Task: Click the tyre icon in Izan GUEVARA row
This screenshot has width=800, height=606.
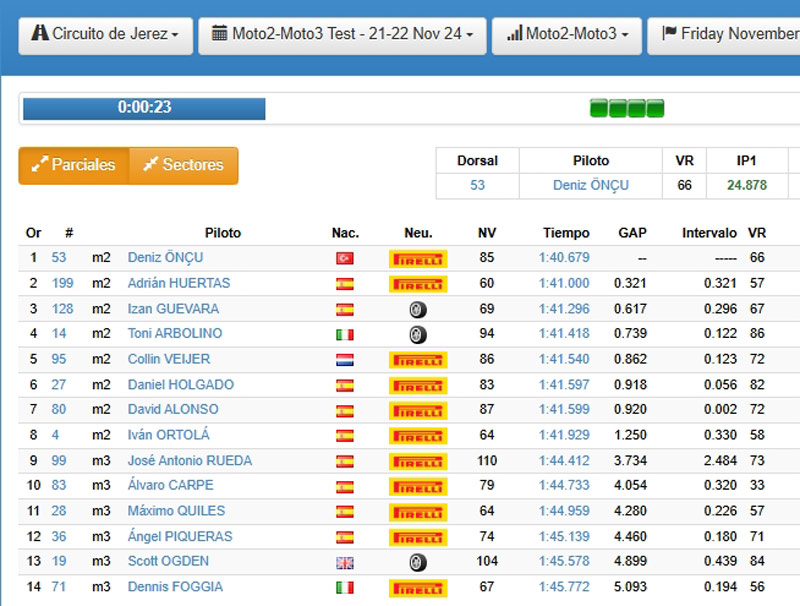Action: pyautogui.click(x=418, y=310)
